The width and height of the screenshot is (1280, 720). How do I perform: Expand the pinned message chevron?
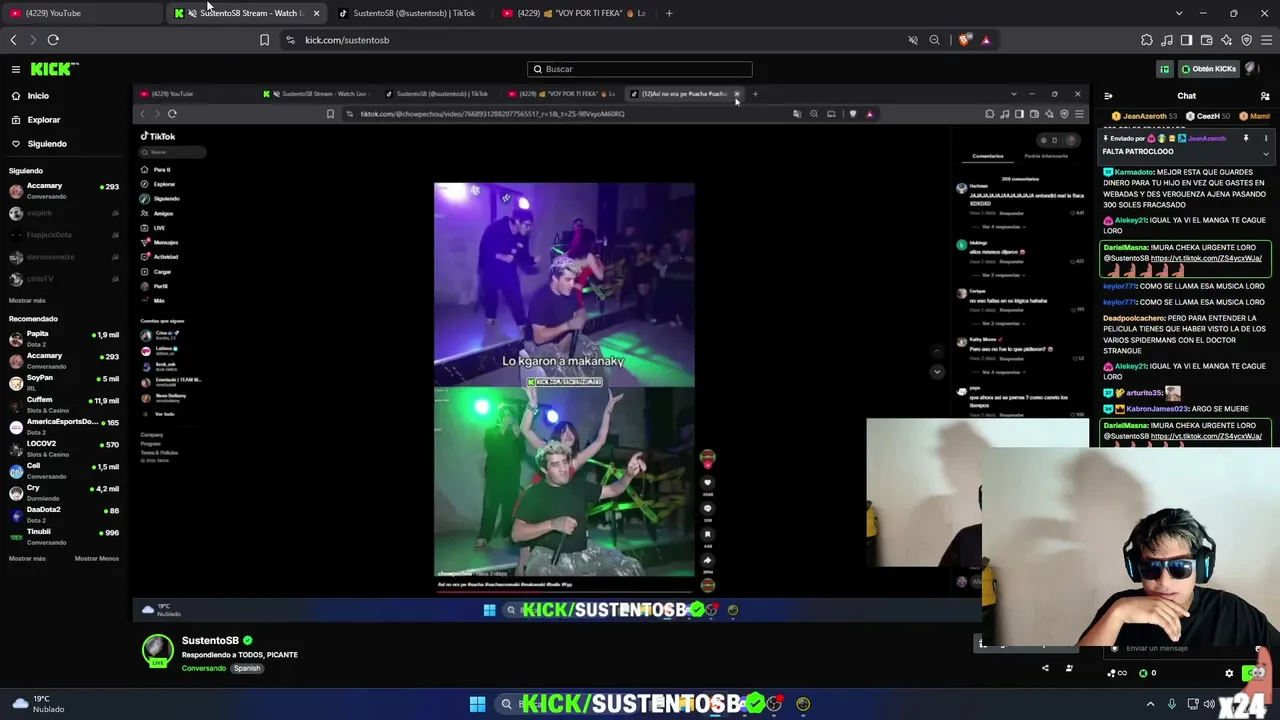coord(1266,154)
